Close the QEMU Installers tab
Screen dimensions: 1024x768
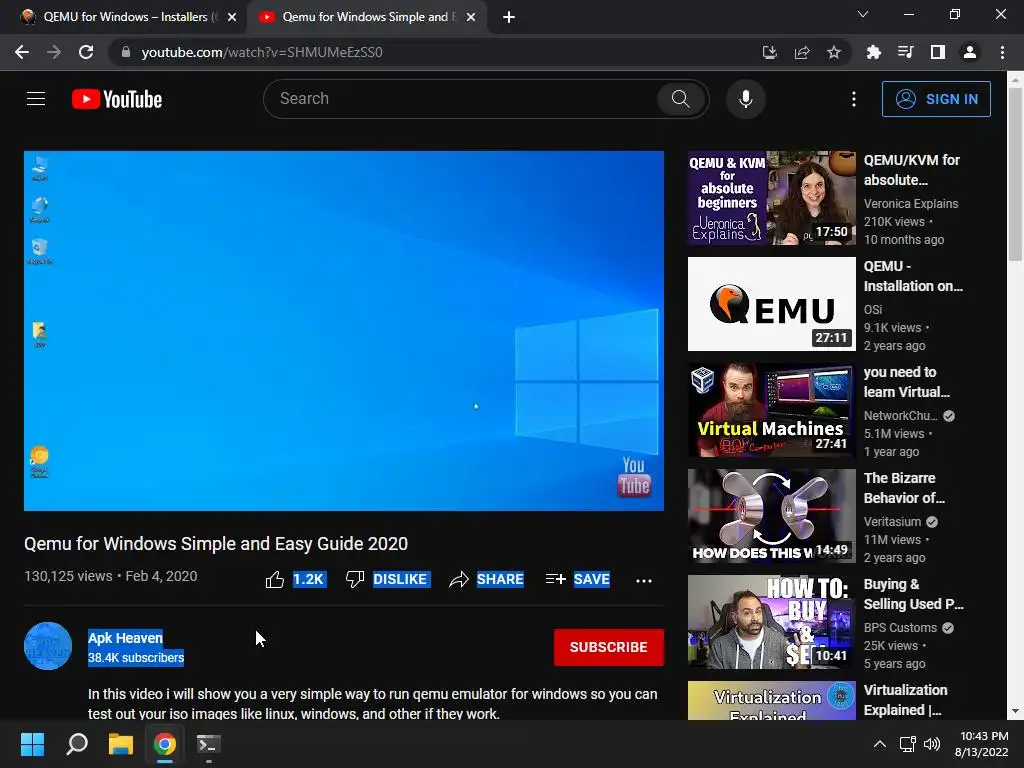tap(232, 17)
